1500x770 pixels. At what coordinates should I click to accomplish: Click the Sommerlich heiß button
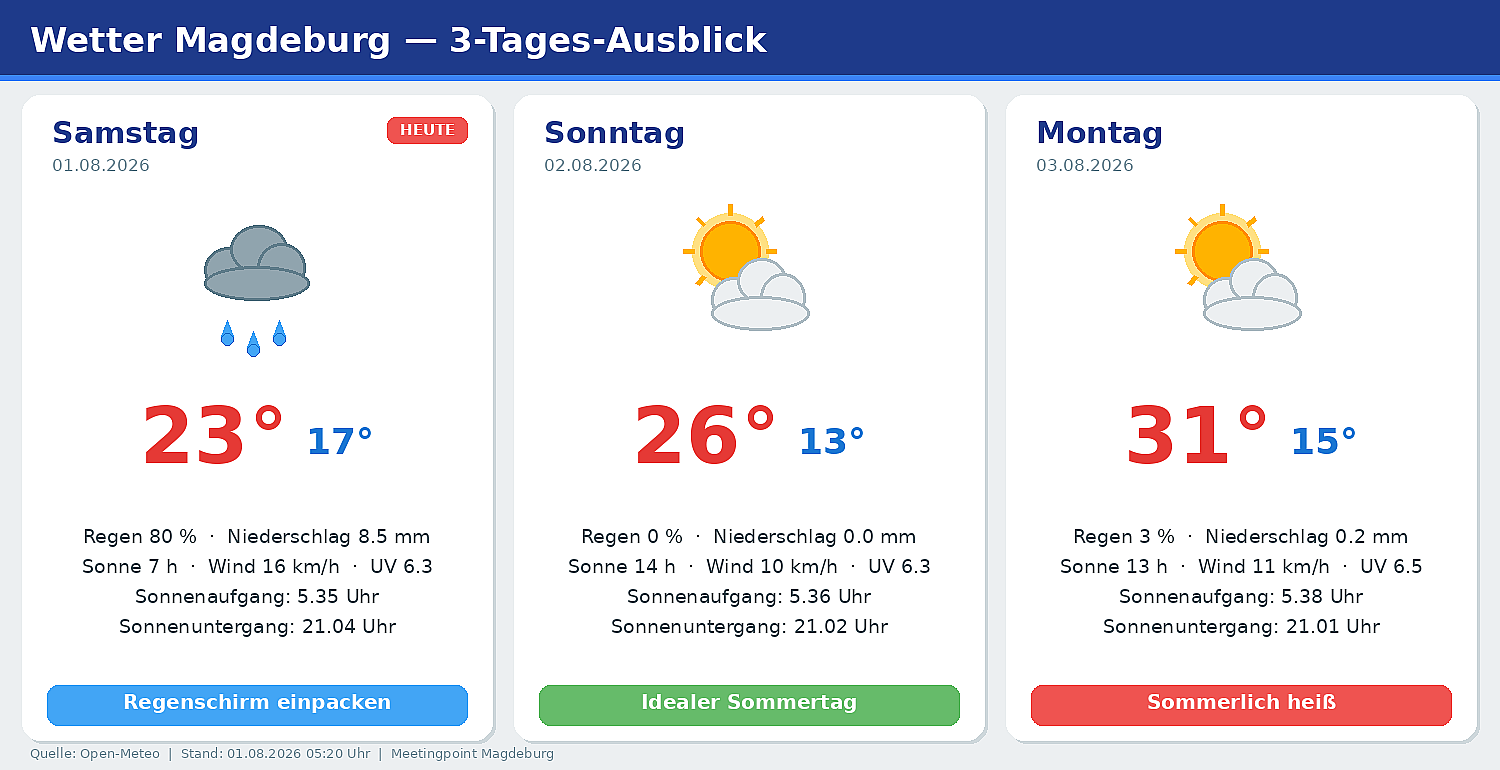(1241, 704)
